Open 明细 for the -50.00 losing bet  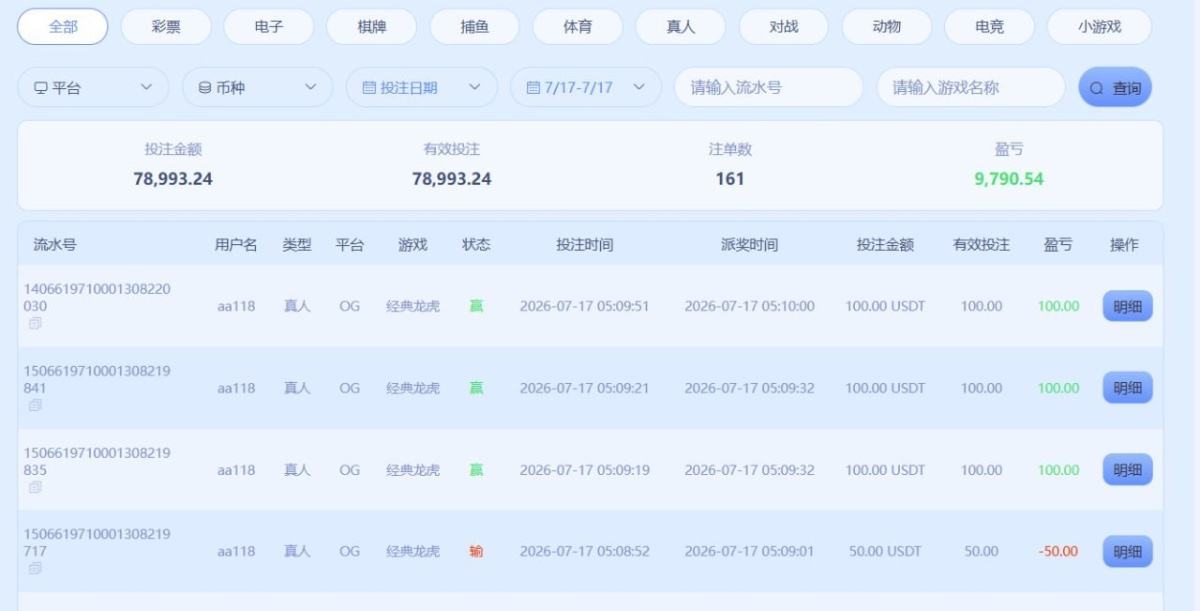pyautogui.click(x=1128, y=551)
